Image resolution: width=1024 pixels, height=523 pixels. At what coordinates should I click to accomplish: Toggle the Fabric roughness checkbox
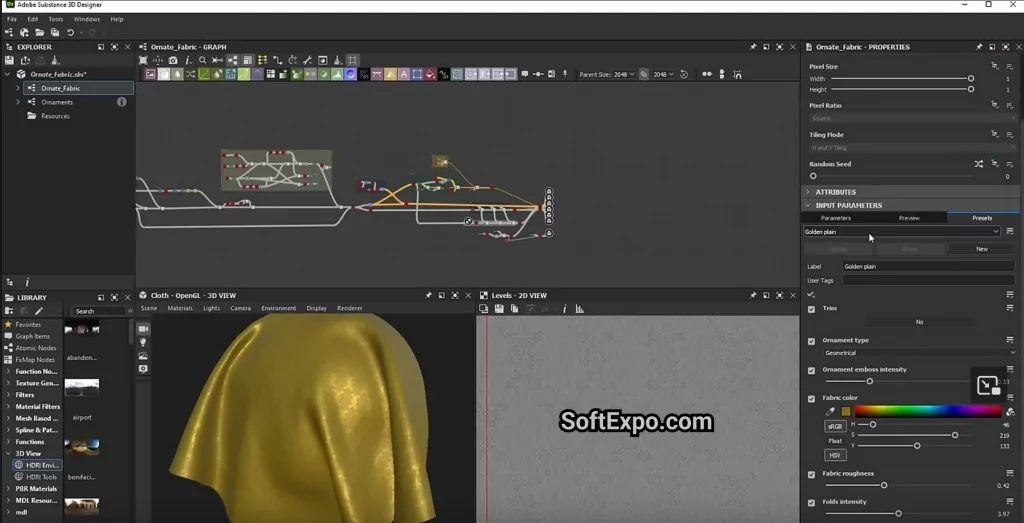point(811,474)
